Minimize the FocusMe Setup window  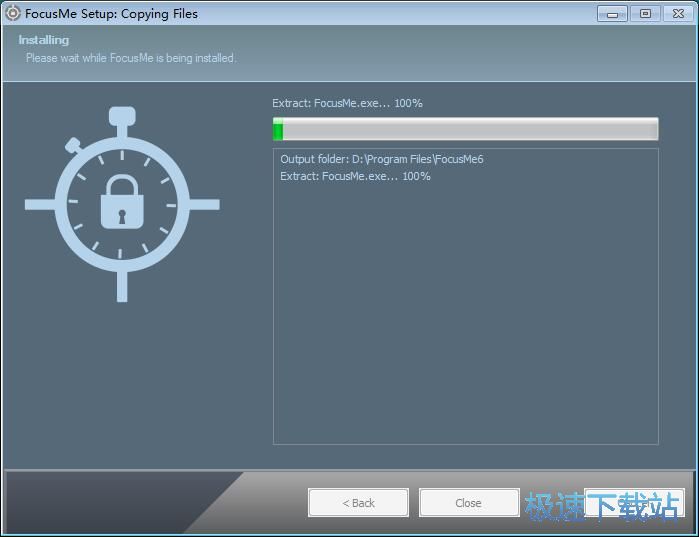coord(612,14)
